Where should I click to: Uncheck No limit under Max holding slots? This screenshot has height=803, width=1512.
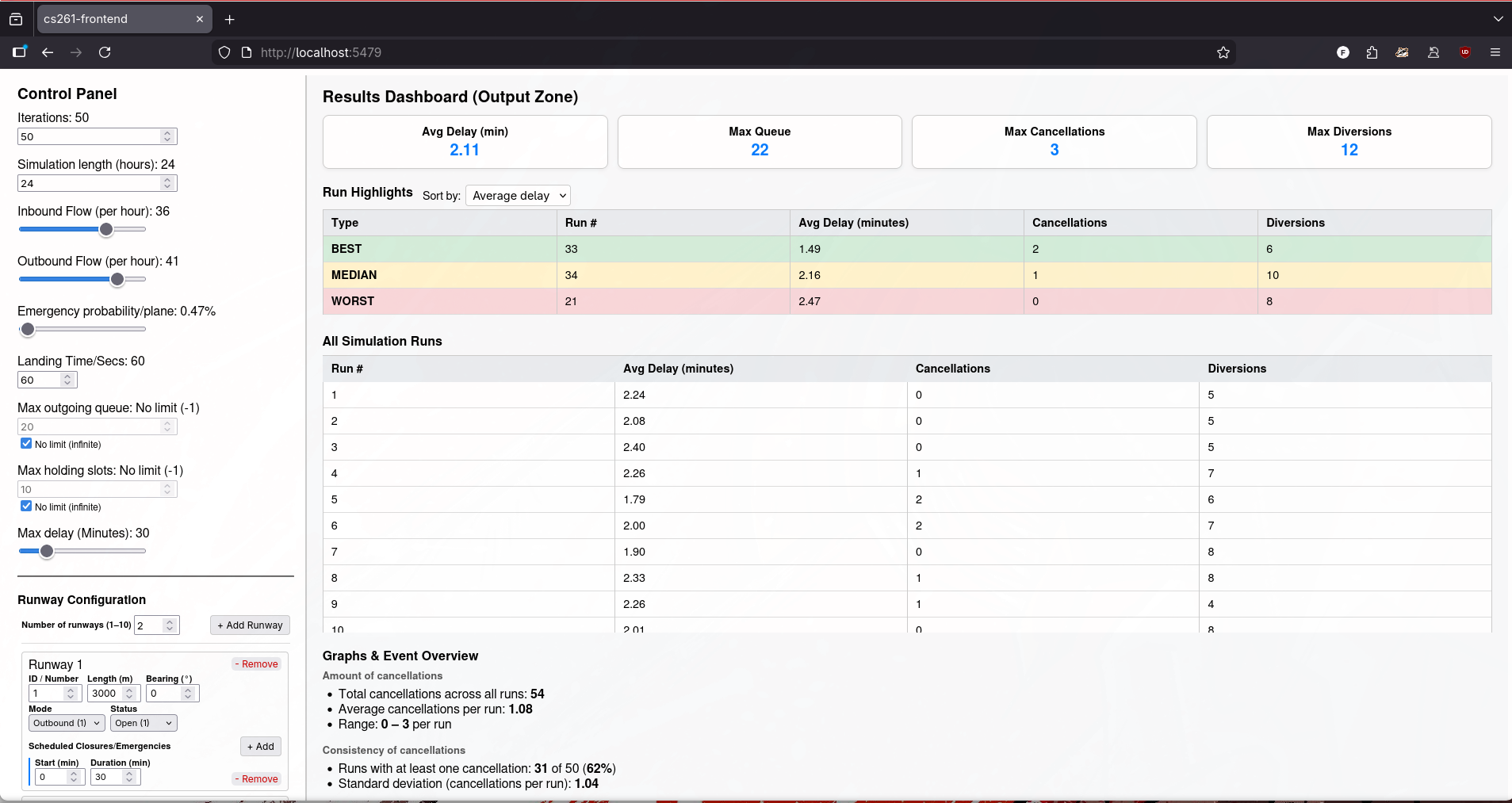pos(26,507)
